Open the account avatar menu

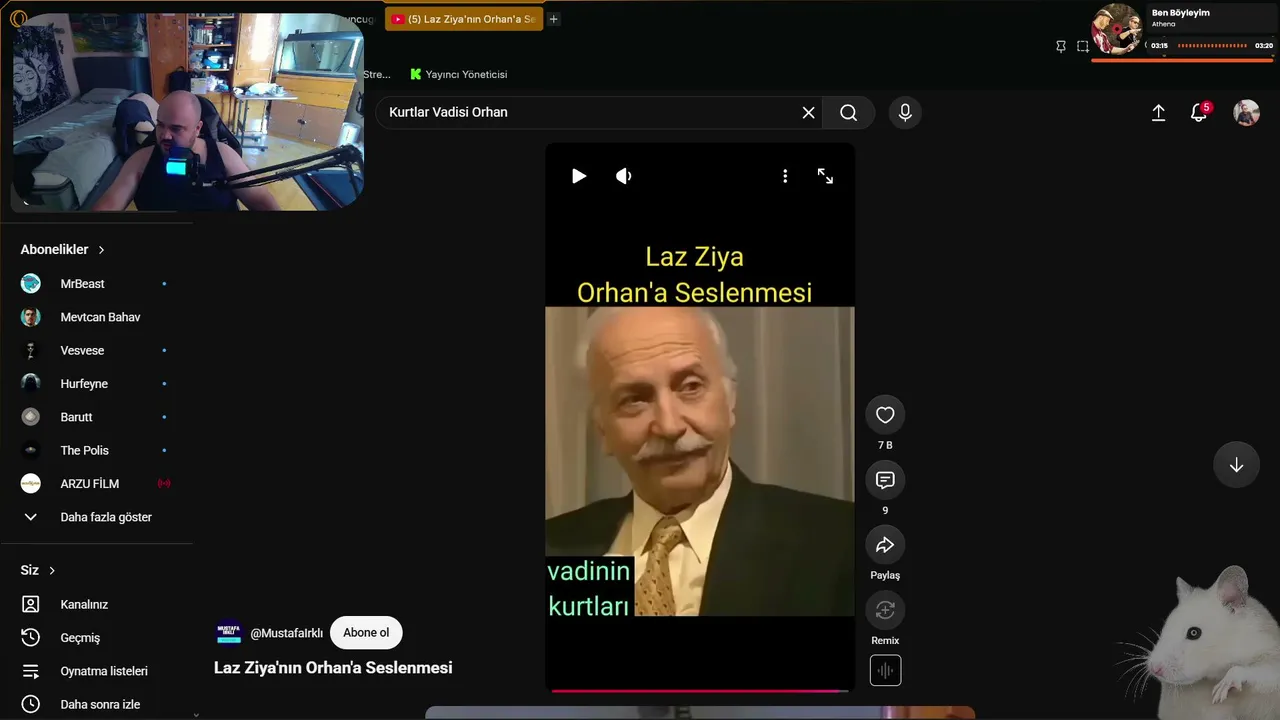[1246, 113]
